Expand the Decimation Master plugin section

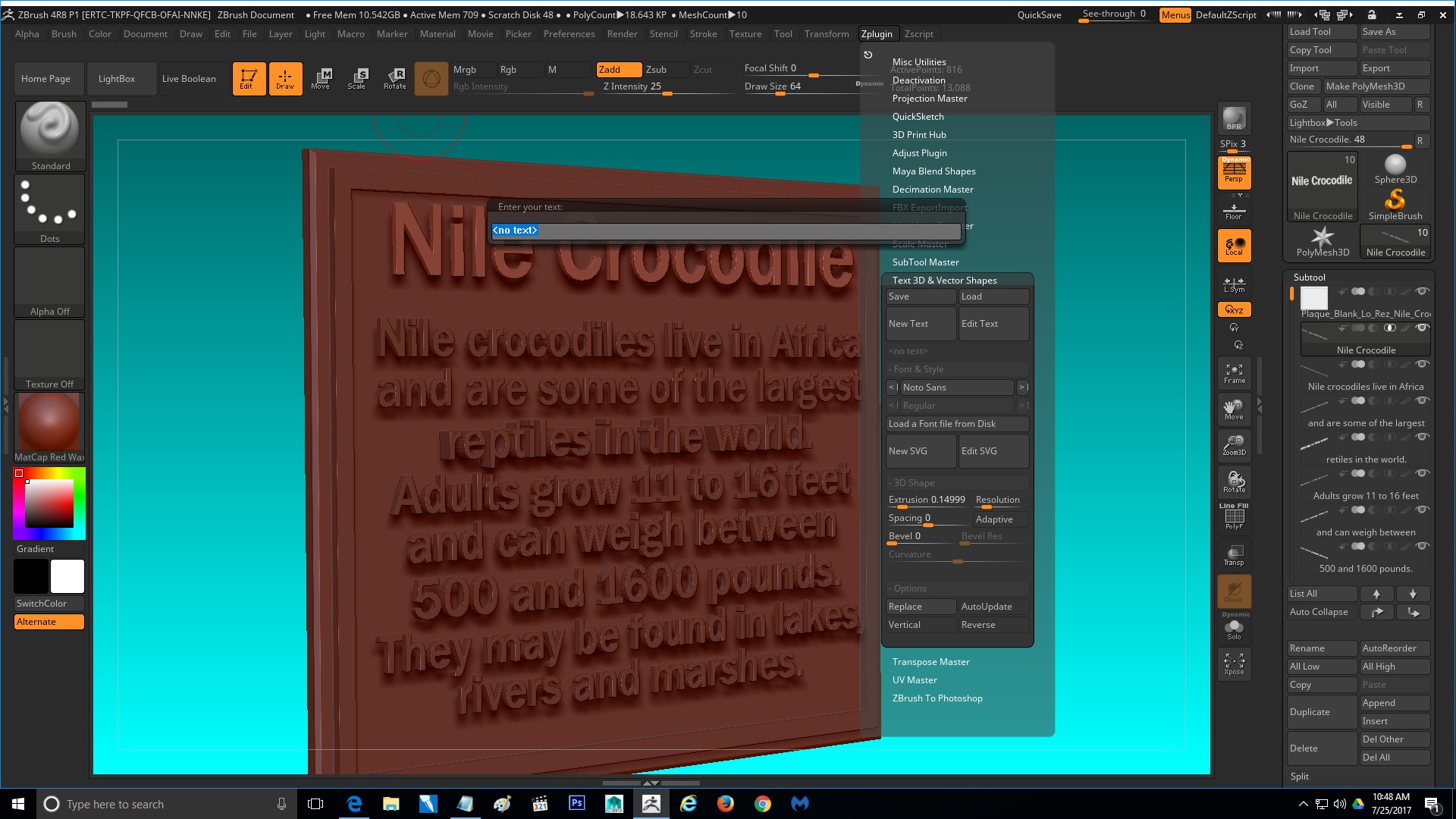[x=933, y=190]
